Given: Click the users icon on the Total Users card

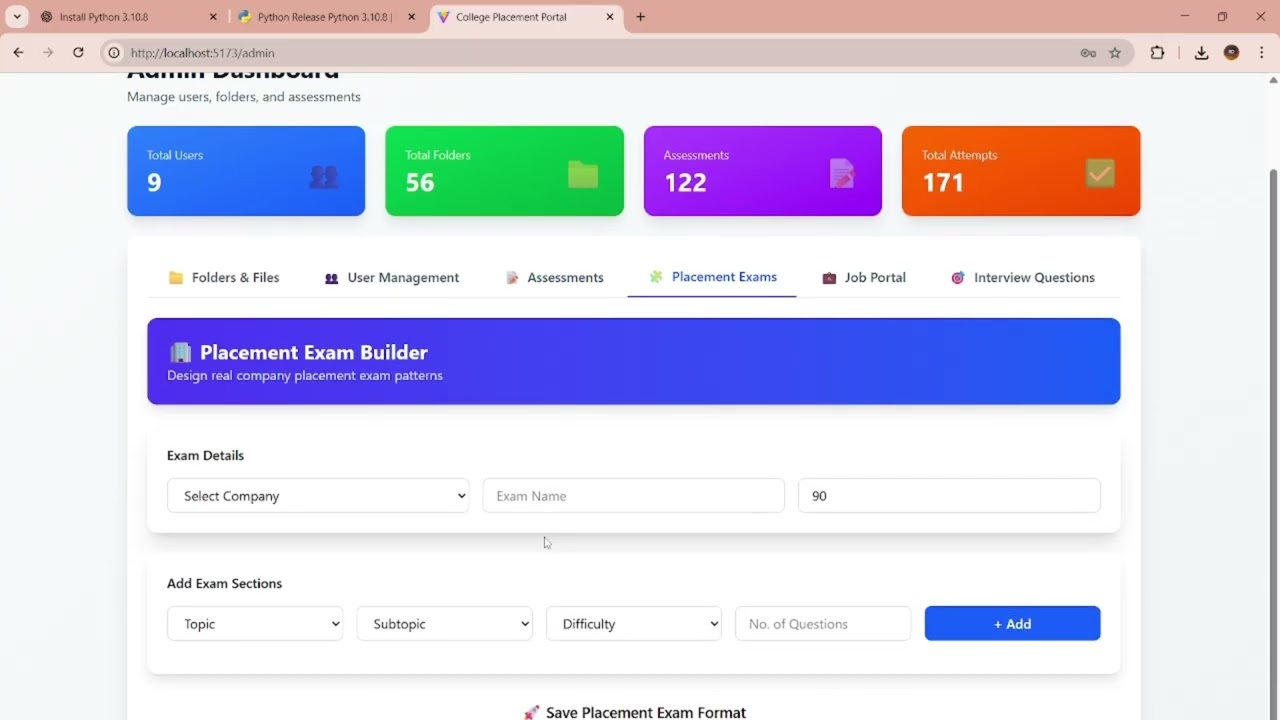Looking at the screenshot, I should [324, 177].
